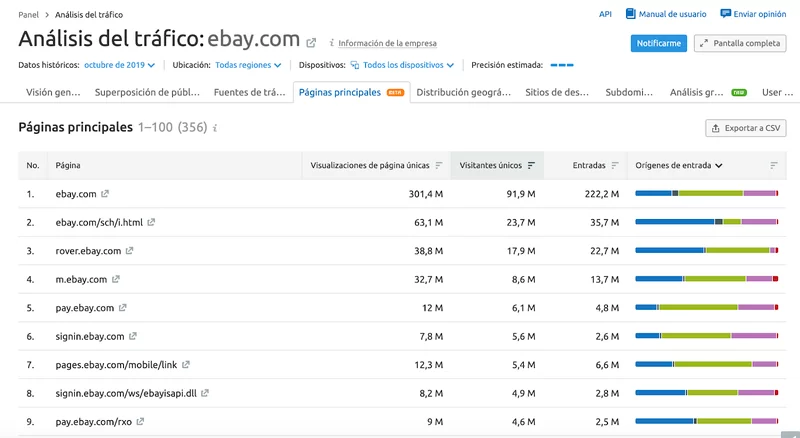Click the m.ebay.com page name

click(81, 279)
